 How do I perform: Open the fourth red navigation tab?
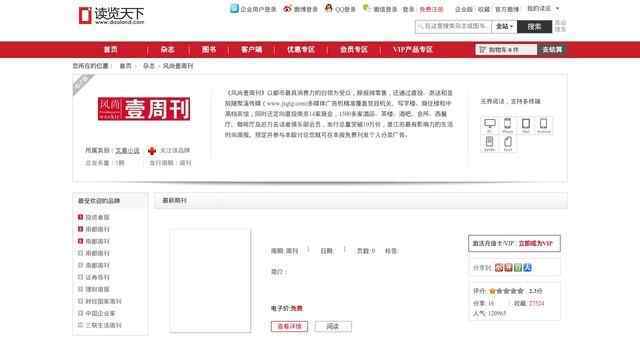(251, 50)
